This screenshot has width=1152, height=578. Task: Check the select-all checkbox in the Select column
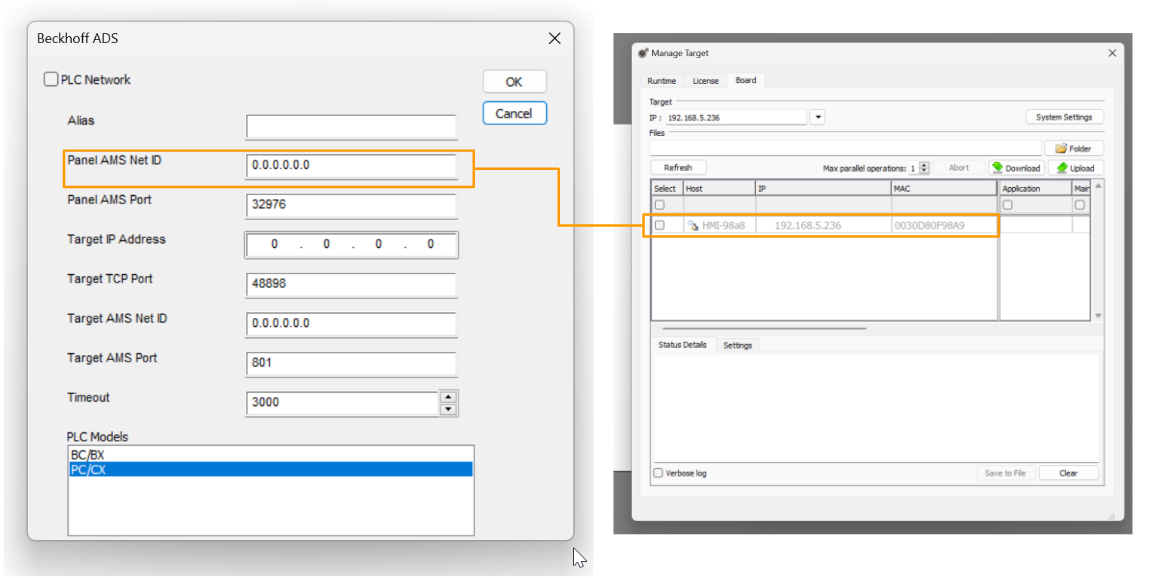(x=658, y=203)
